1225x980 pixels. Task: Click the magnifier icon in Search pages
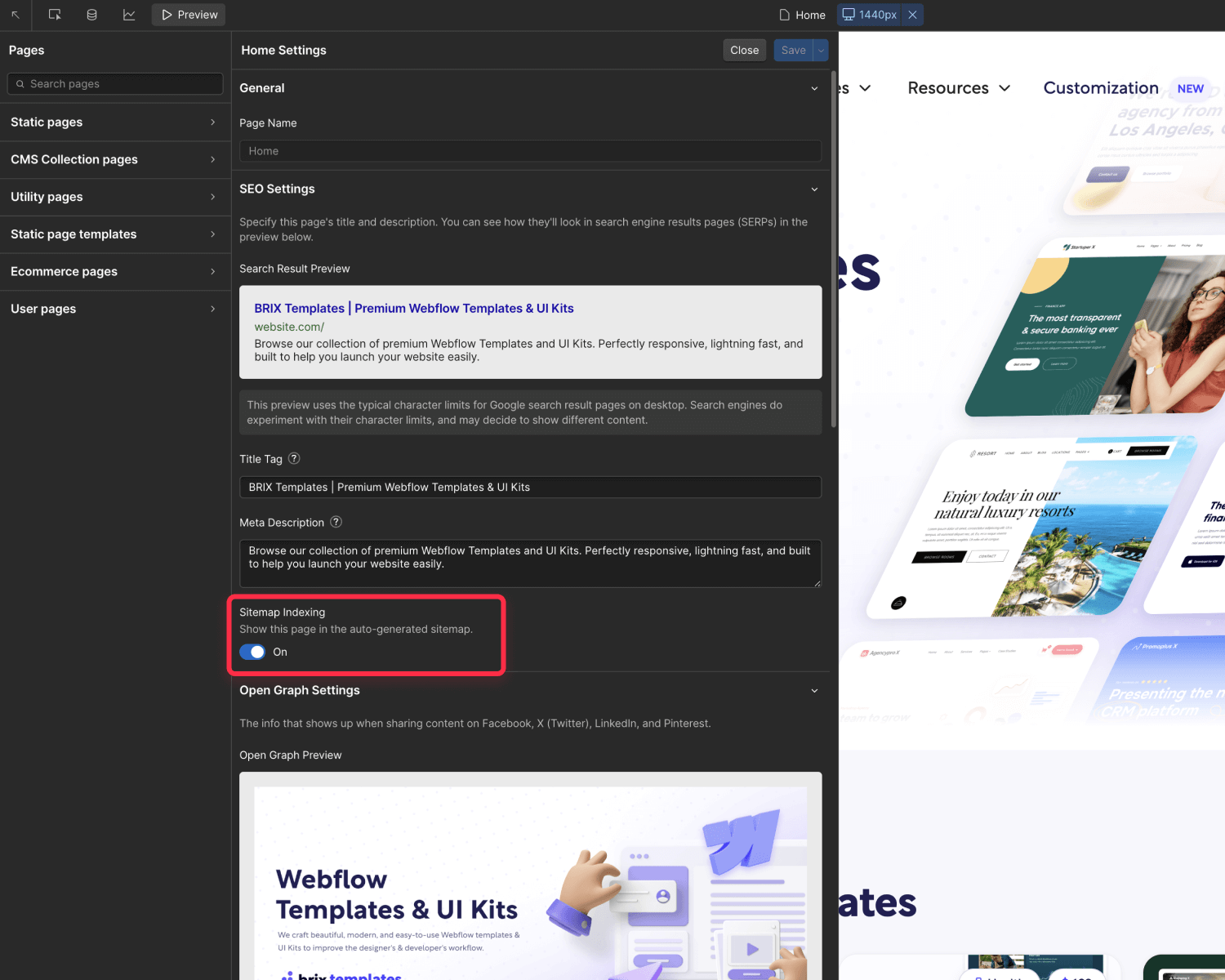click(20, 84)
